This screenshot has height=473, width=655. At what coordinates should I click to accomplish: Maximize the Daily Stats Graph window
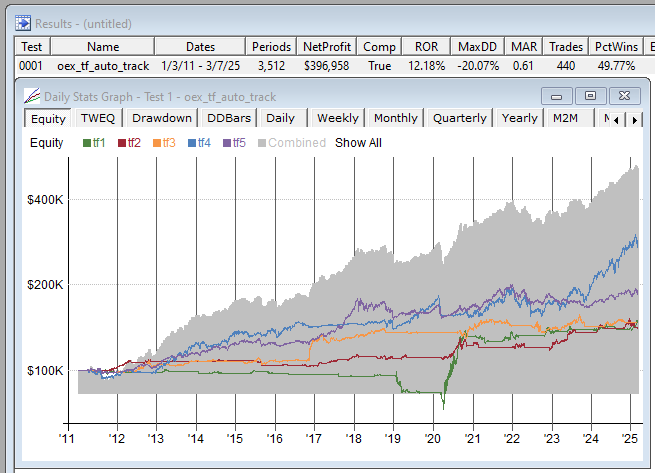click(x=590, y=96)
